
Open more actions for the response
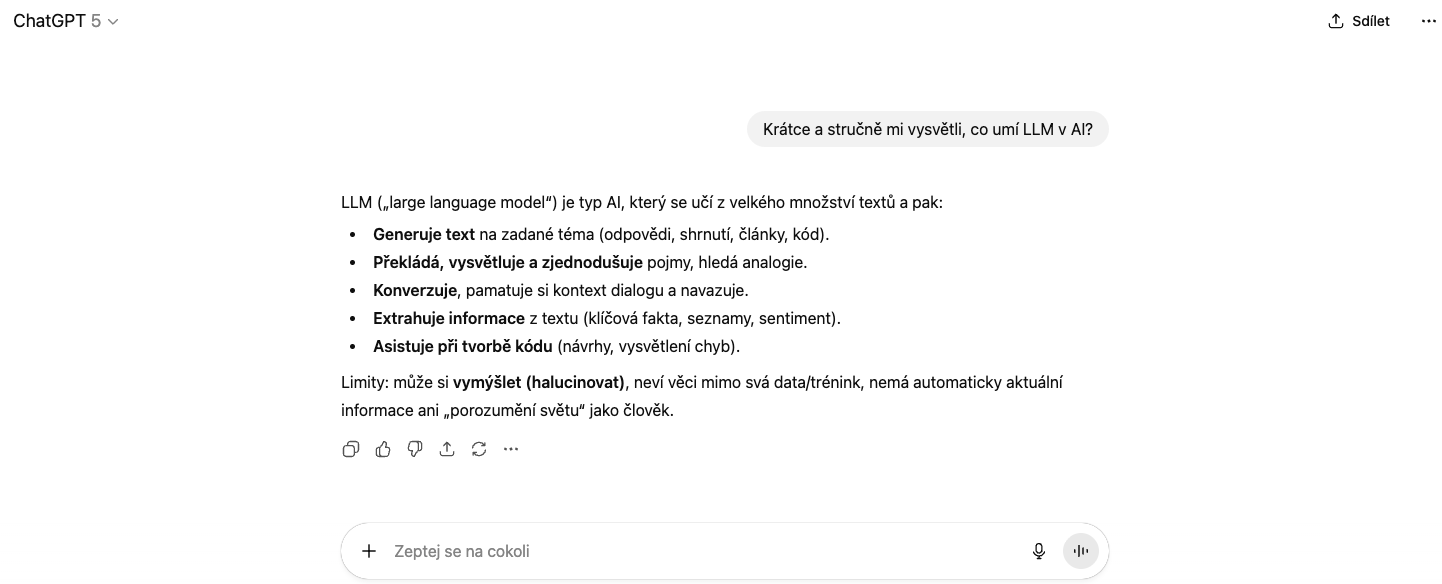coord(511,449)
